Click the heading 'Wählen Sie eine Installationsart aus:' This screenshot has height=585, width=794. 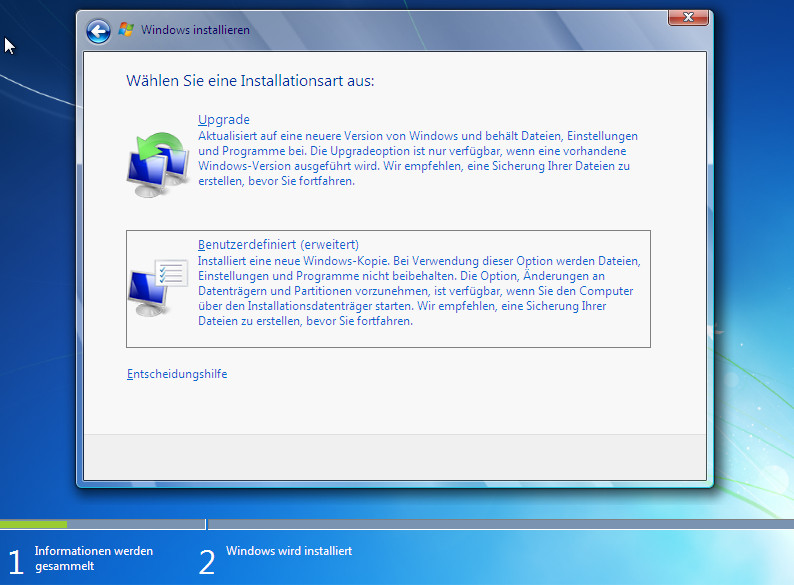(250, 81)
